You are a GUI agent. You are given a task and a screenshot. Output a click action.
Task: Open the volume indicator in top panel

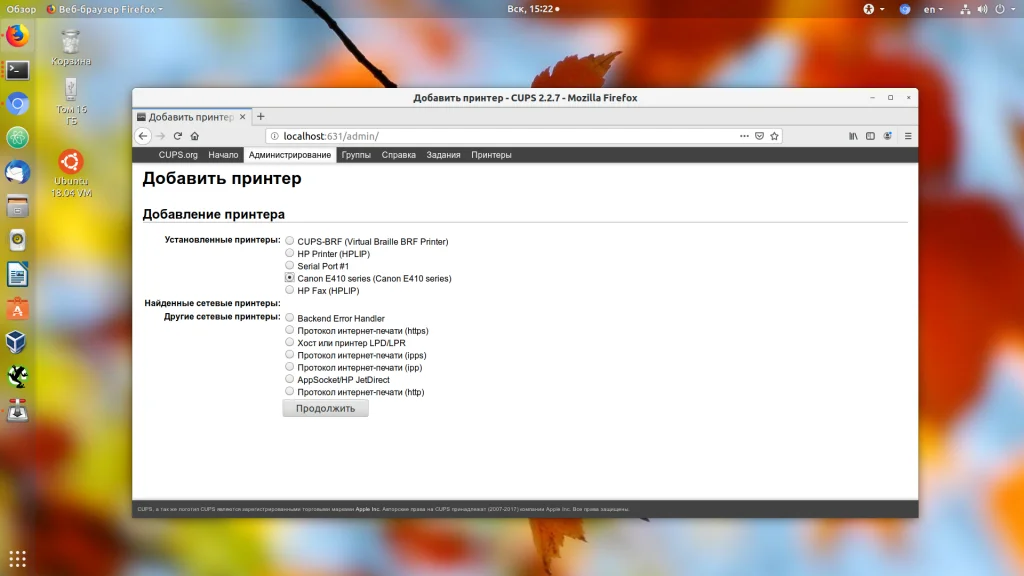[x=982, y=9]
